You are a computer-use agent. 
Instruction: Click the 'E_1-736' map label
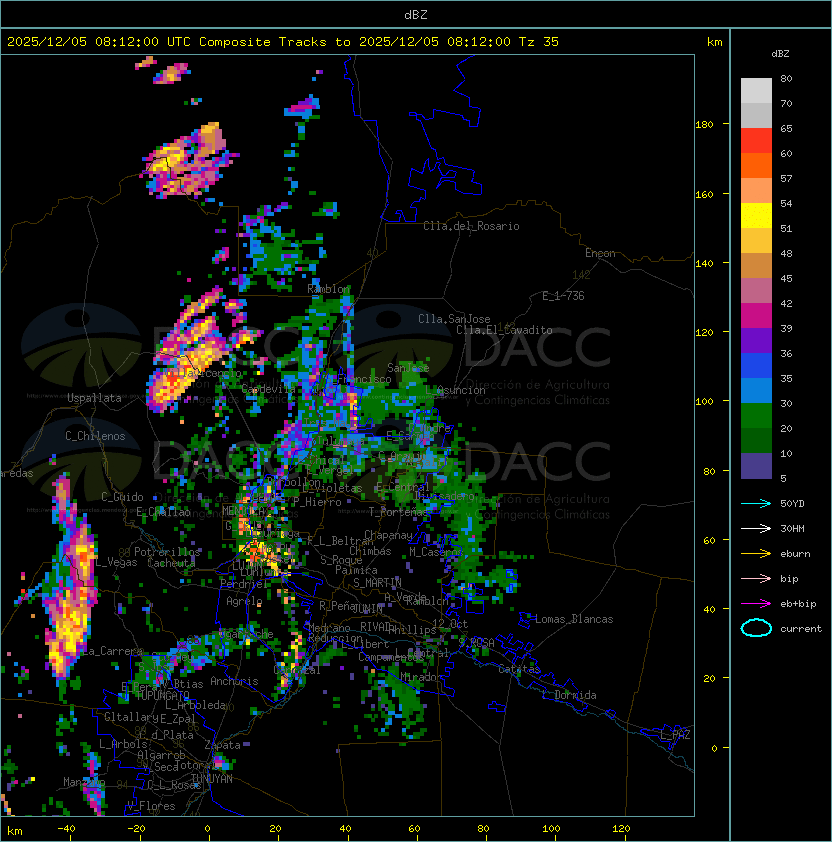coord(563,296)
